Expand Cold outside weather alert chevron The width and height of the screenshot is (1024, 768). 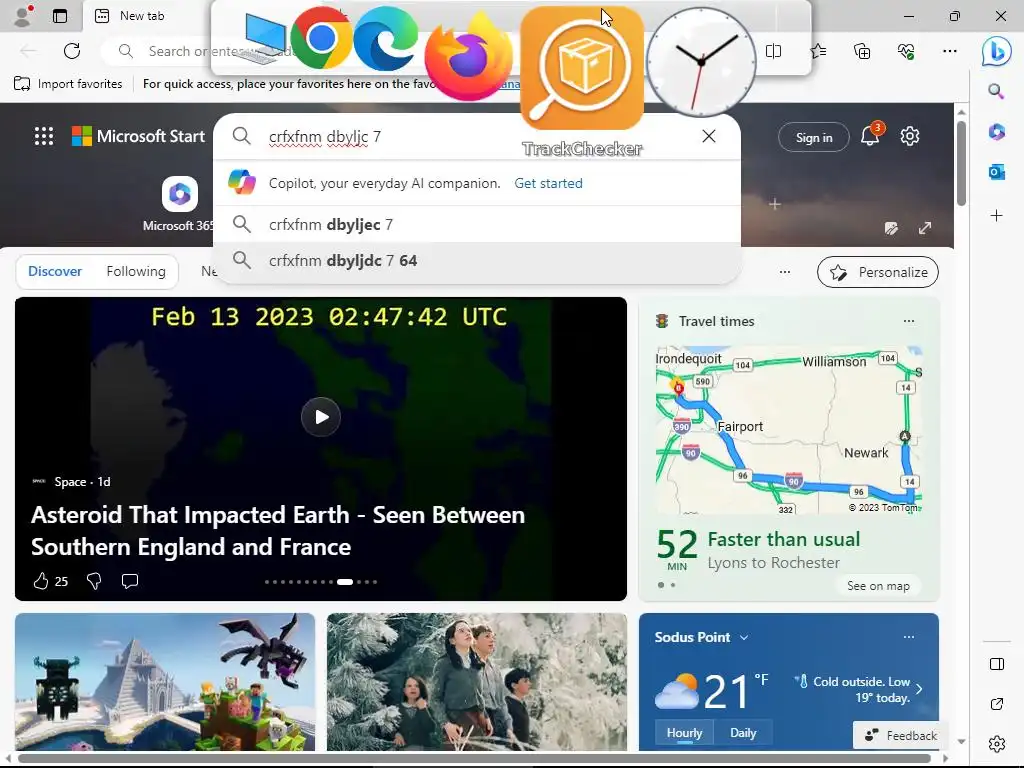[x=919, y=689]
